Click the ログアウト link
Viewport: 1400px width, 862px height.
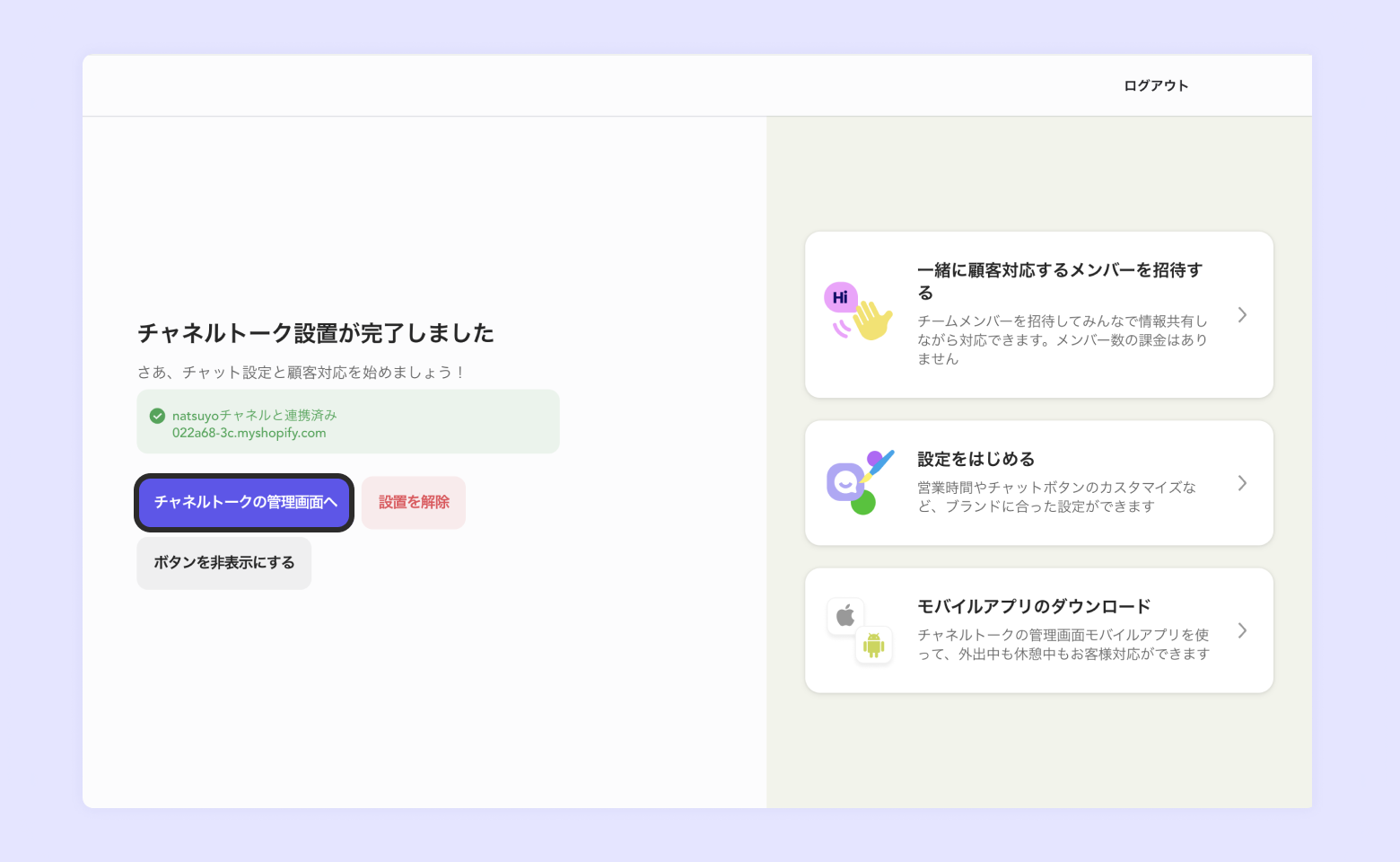point(1156,85)
